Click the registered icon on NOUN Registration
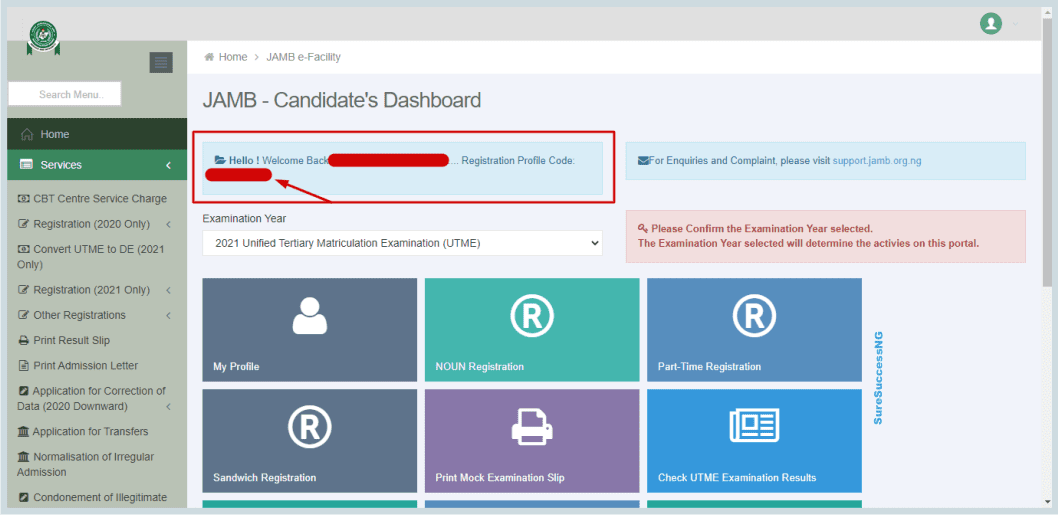The image size is (1058, 515). 532,315
